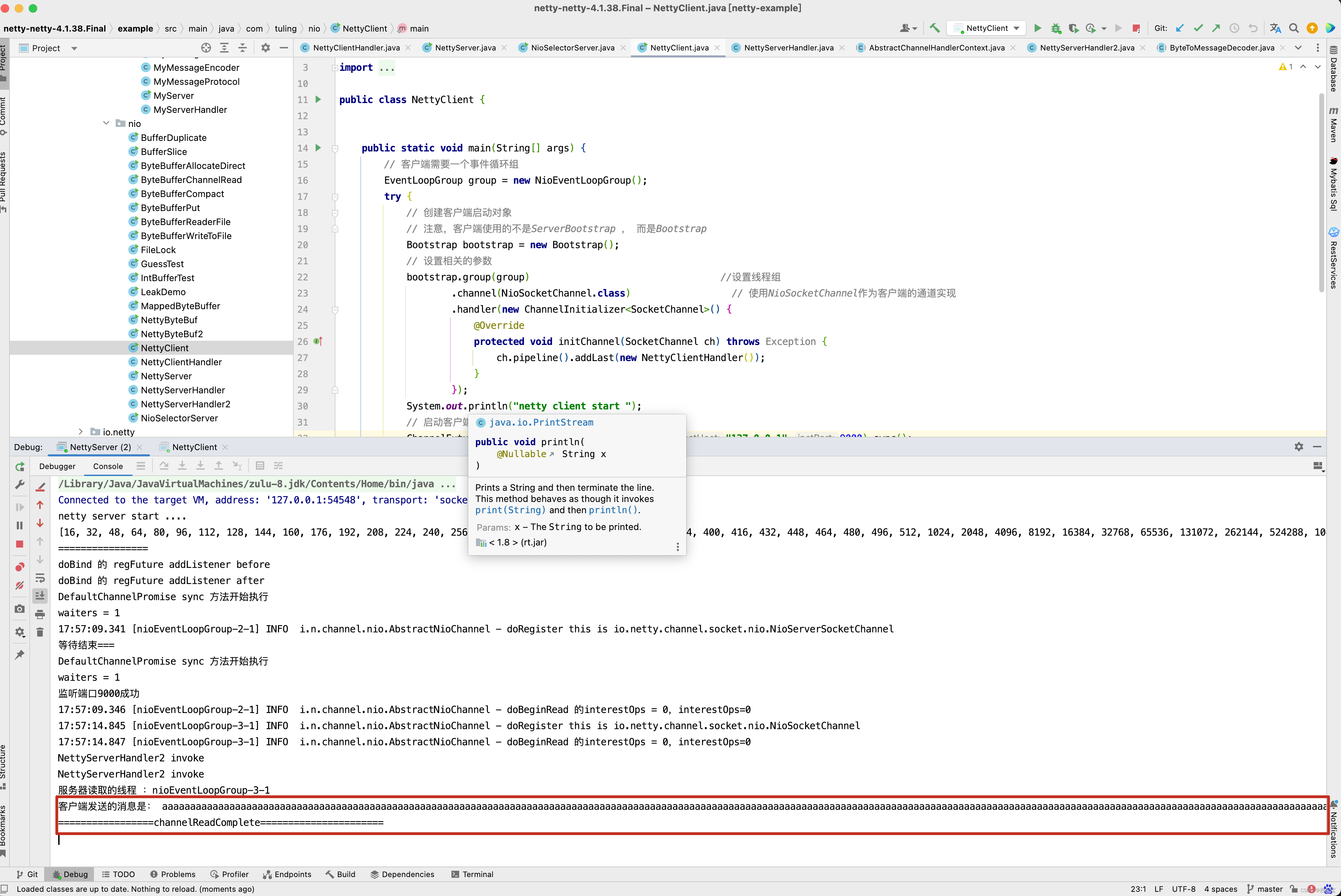The height and width of the screenshot is (896, 1341).
Task: Switch to Debugger tab
Action: click(x=57, y=466)
